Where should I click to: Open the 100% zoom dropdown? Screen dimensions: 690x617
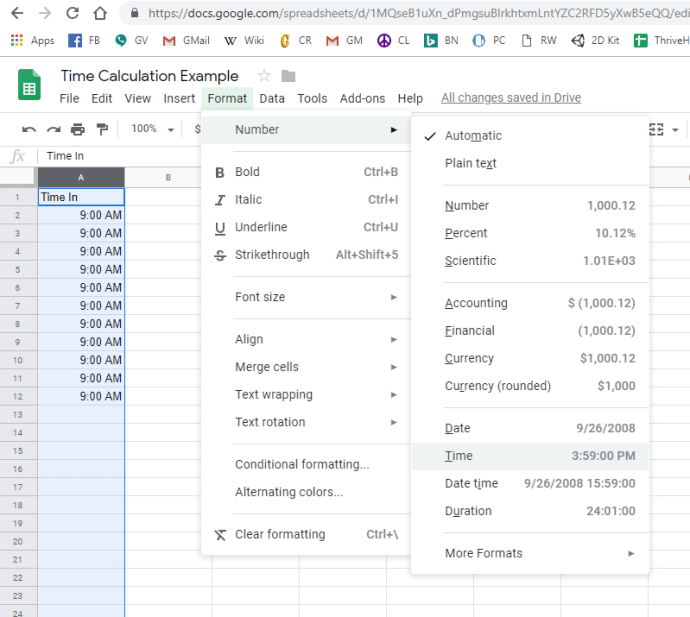click(x=153, y=129)
